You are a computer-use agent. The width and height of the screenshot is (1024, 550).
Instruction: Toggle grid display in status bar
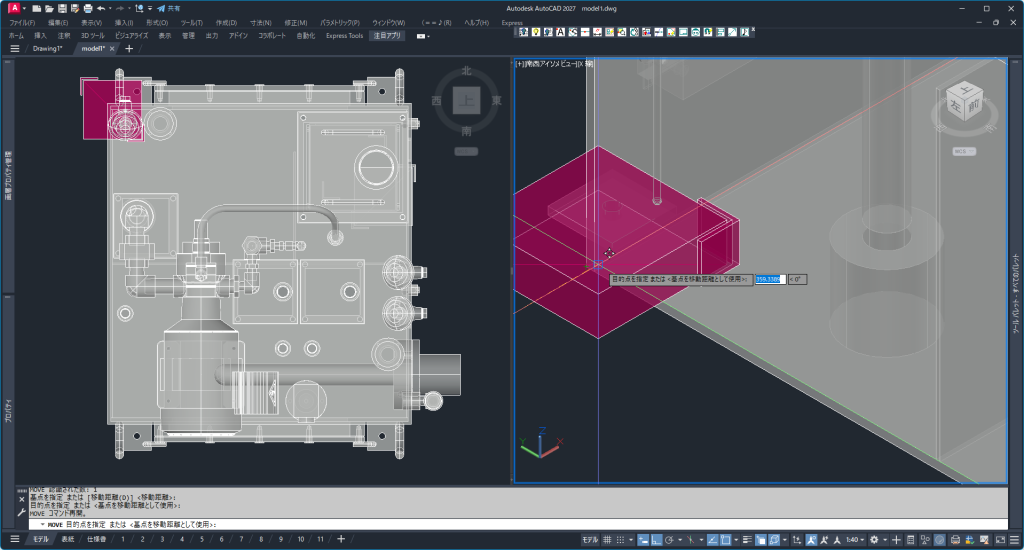pyautogui.click(x=606, y=540)
